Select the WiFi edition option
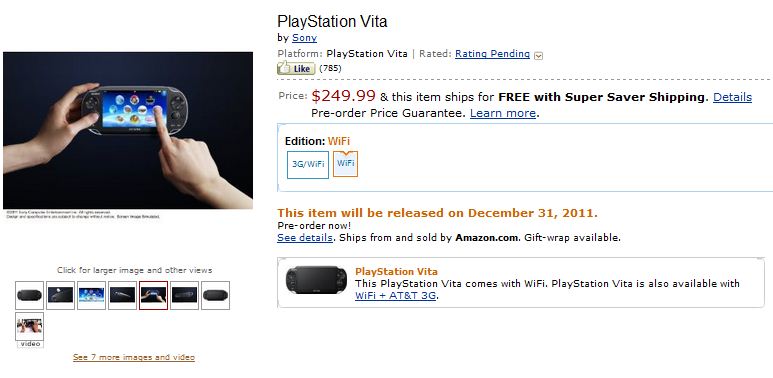The width and height of the screenshot is (773, 378). point(346,164)
